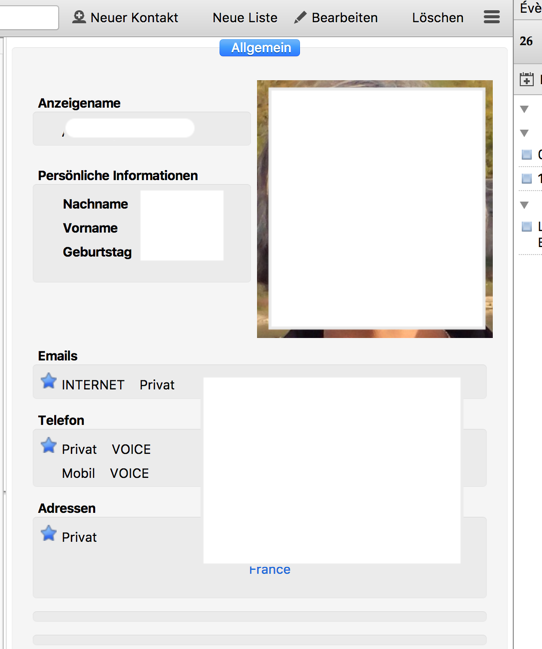Image resolution: width=542 pixels, height=649 pixels.
Task: Click the search field in toolbar
Action: [x=29, y=17]
